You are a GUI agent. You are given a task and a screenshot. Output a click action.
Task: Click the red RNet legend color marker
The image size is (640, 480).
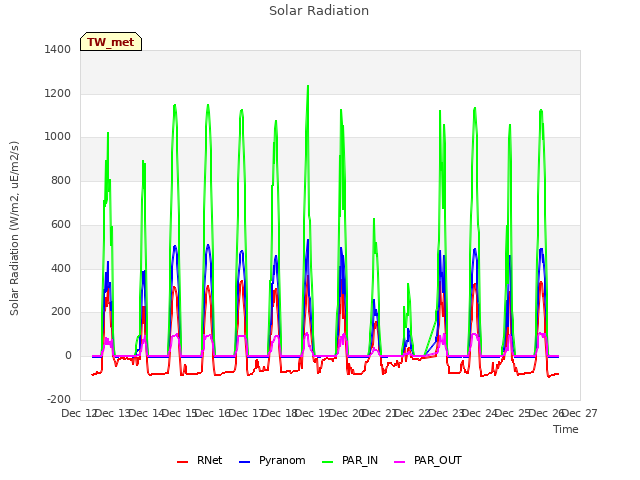182,462
